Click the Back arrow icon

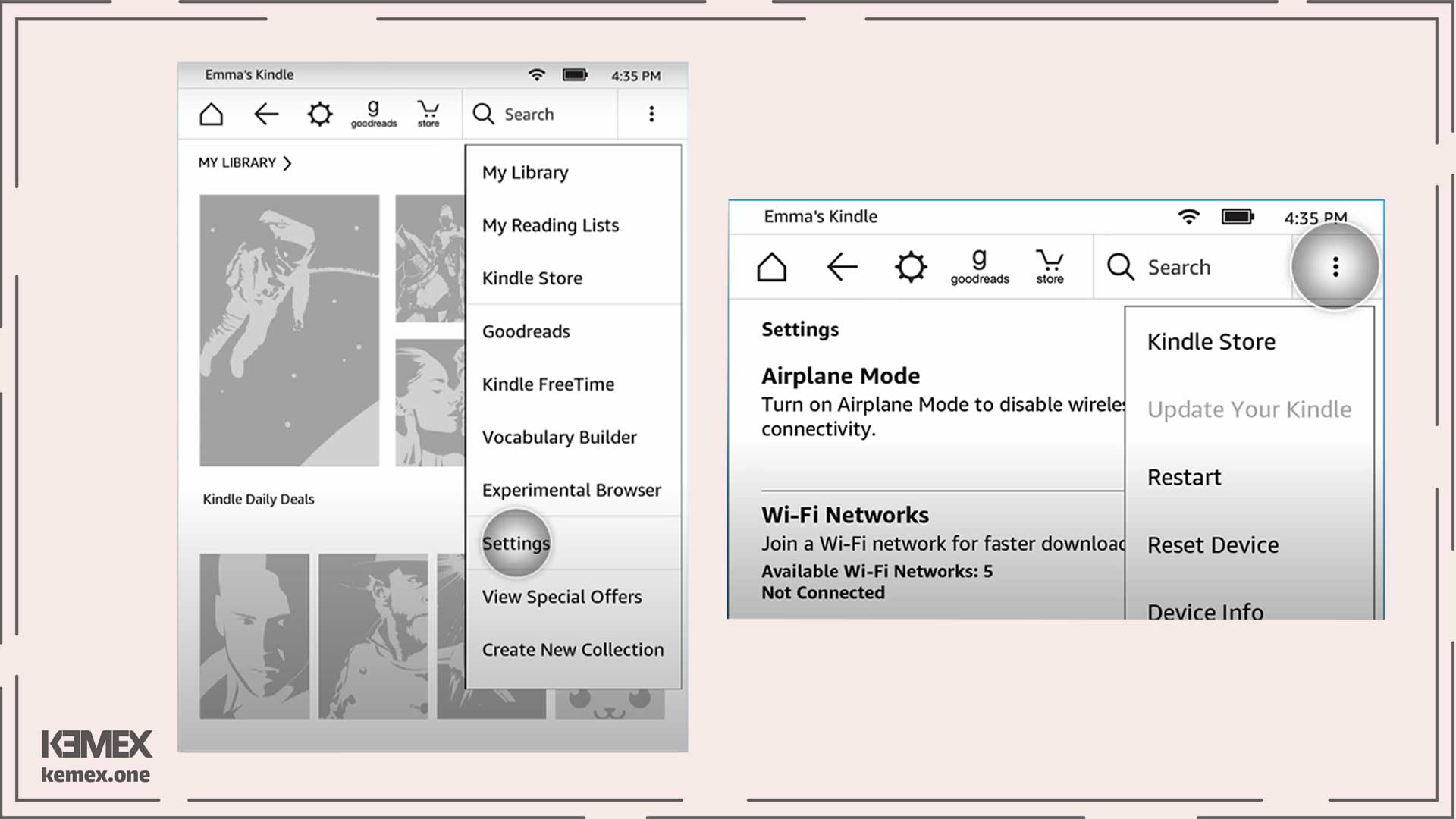pos(265,113)
